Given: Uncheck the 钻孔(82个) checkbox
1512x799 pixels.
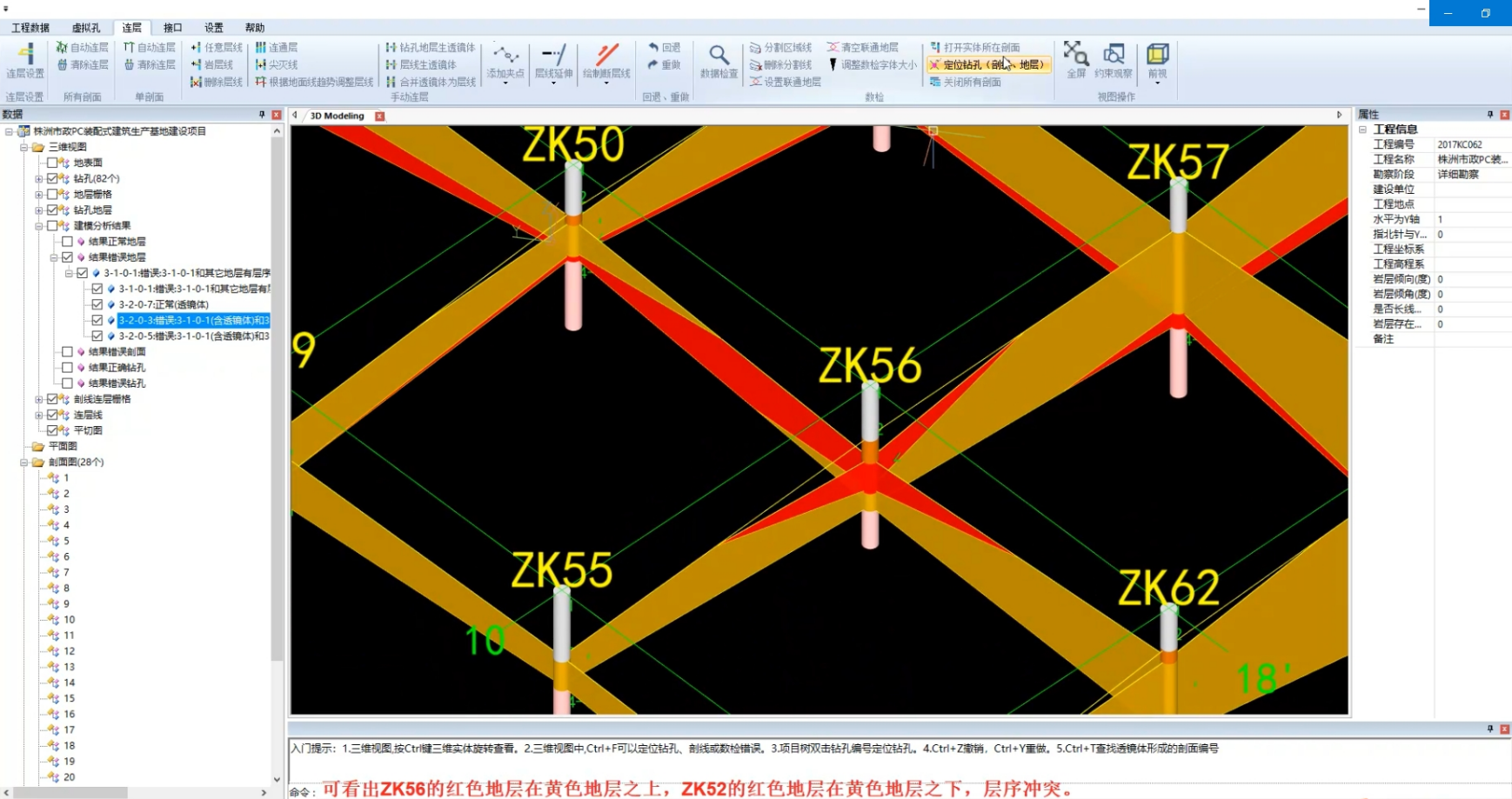Looking at the screenshot, I should pyautogui.click(x=52, y=178).
